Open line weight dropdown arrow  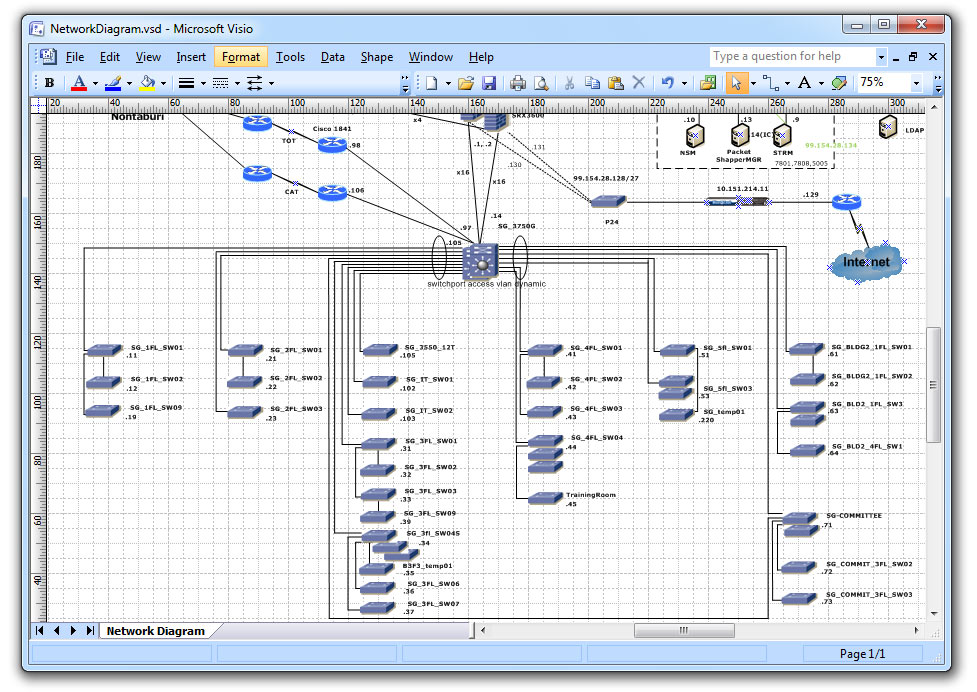tap(203, 83)
